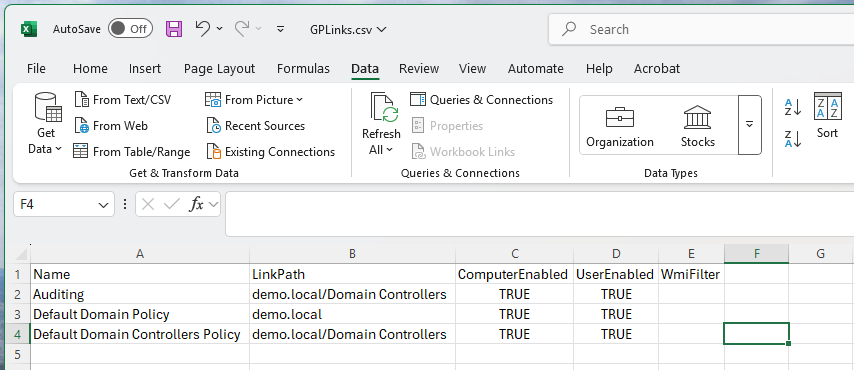Open the GPLinks.csv file name dropdown
Image resolution: width=854 pixels, height=370 pixels.
[x=348, y=29]
